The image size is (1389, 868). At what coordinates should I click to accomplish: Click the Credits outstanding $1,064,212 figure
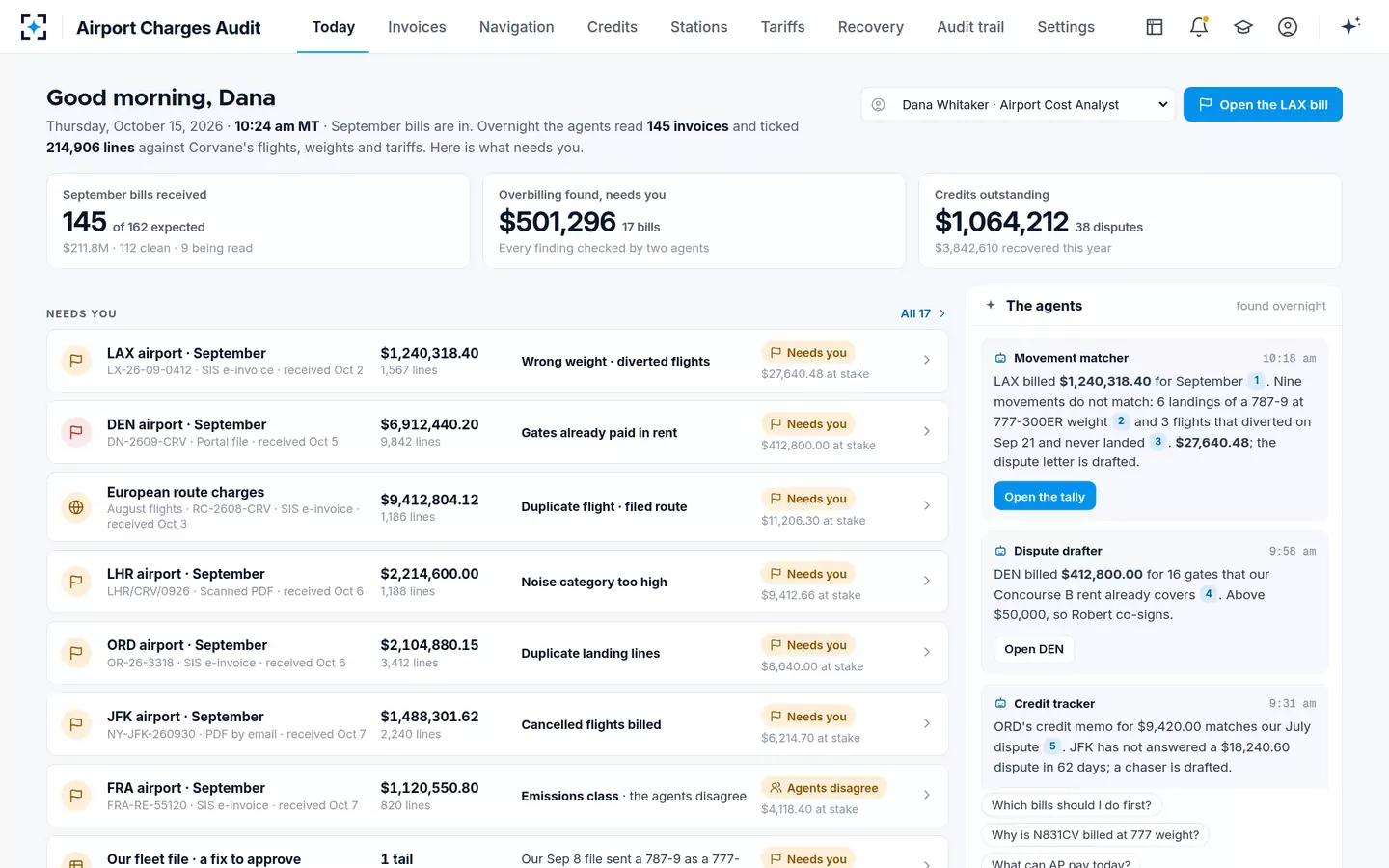(x=1001, y=222)
